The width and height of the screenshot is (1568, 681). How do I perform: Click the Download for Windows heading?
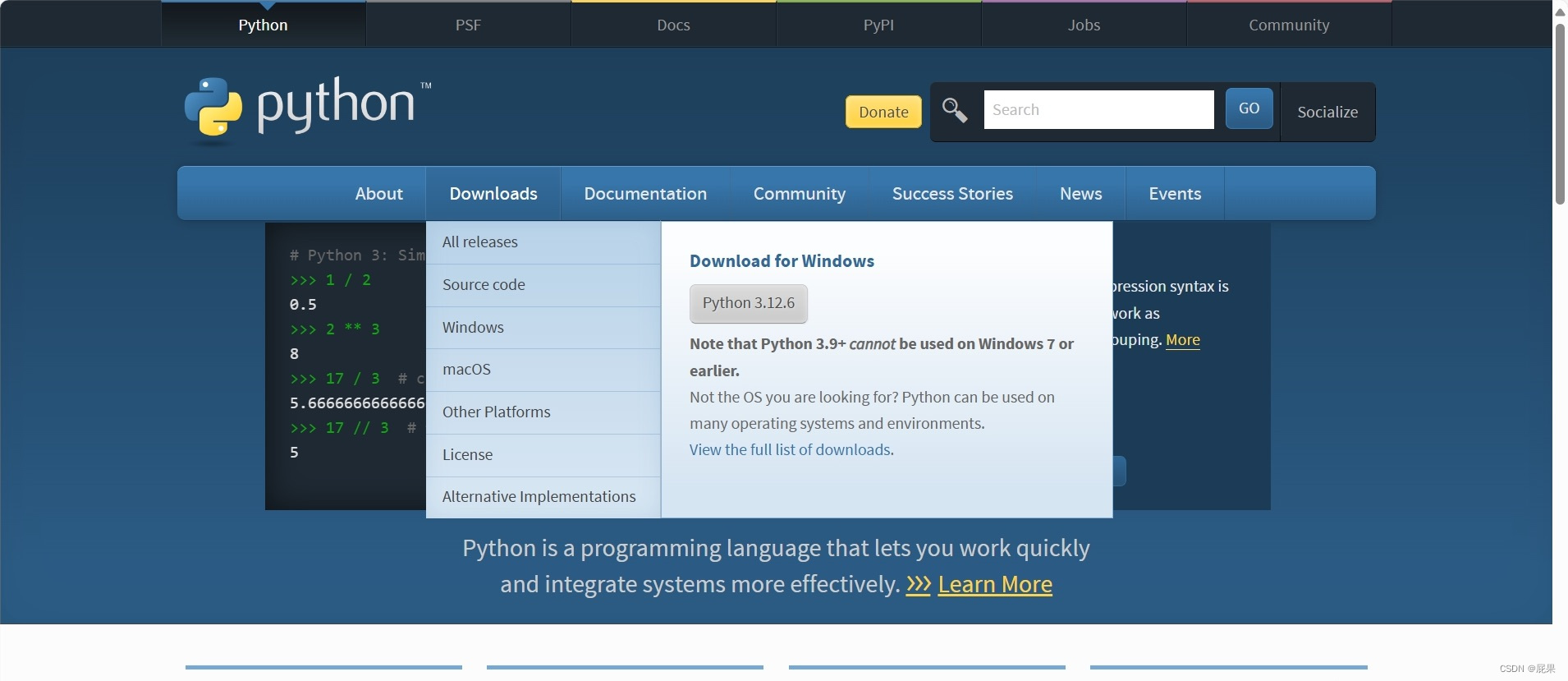782,261
